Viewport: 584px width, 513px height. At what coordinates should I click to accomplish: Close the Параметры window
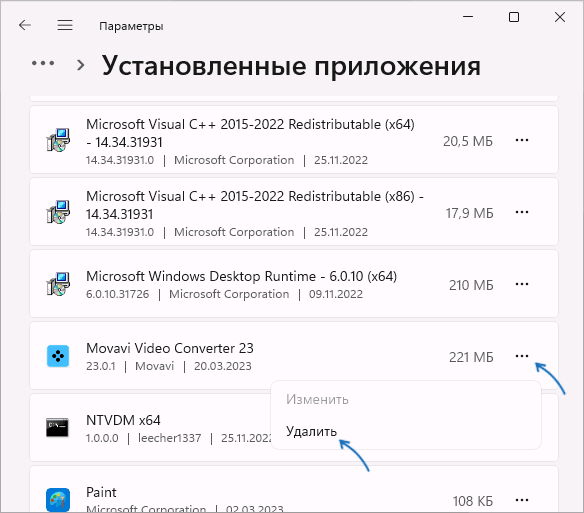coord(560,17)
